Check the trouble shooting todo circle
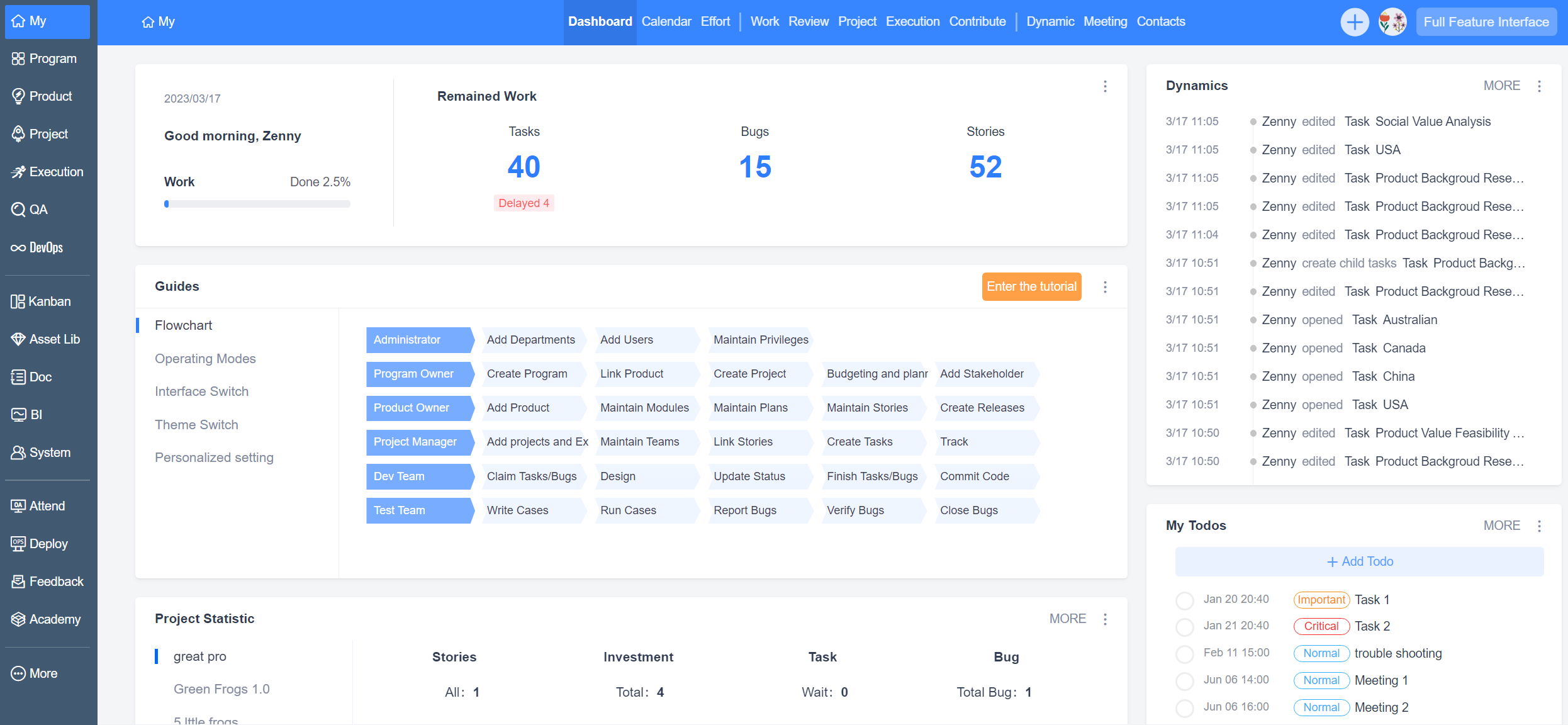The height and width of the screenshot is (725, 1568). (x=1184, y=654)
